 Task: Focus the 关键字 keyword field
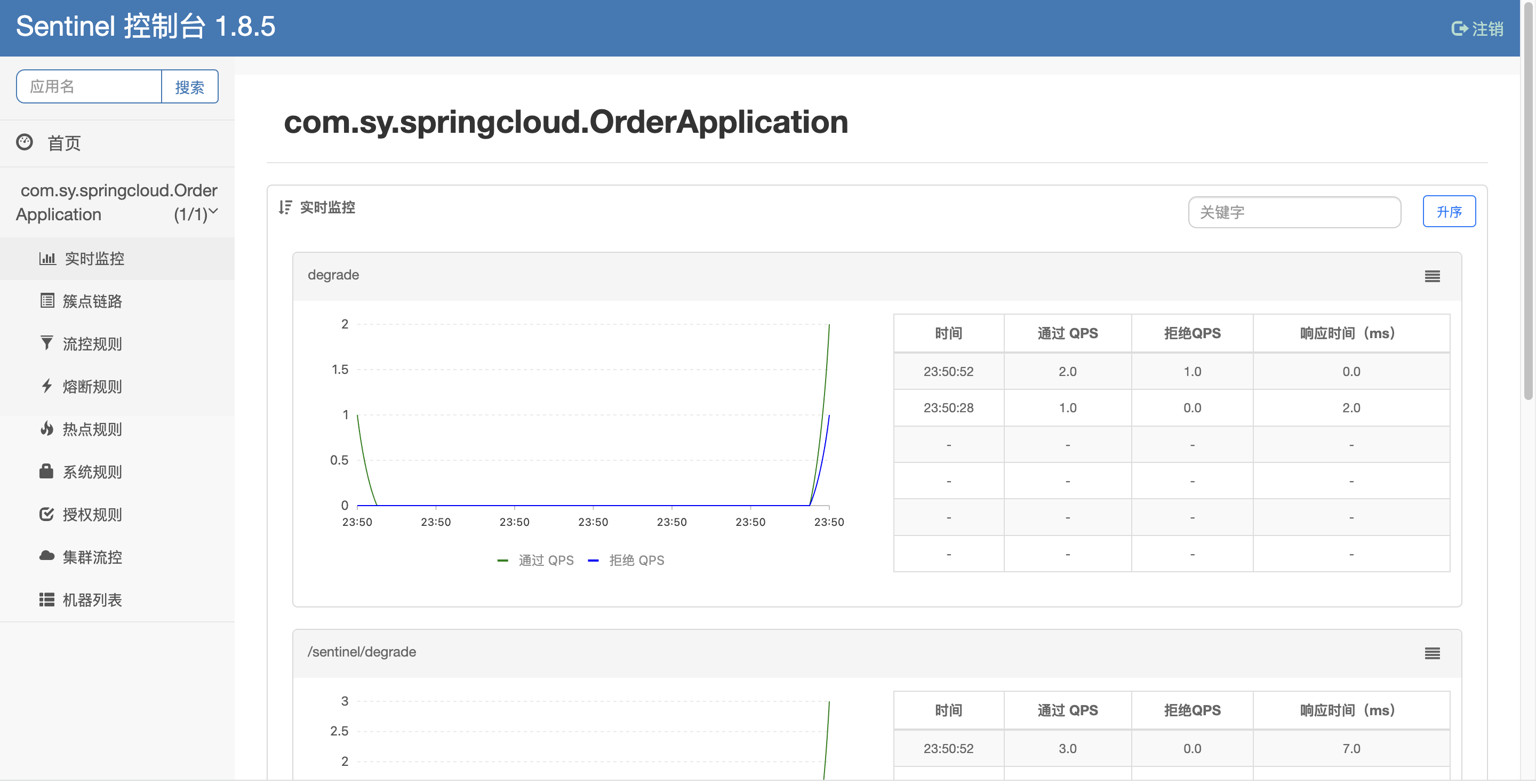[x=1294, y=212]
